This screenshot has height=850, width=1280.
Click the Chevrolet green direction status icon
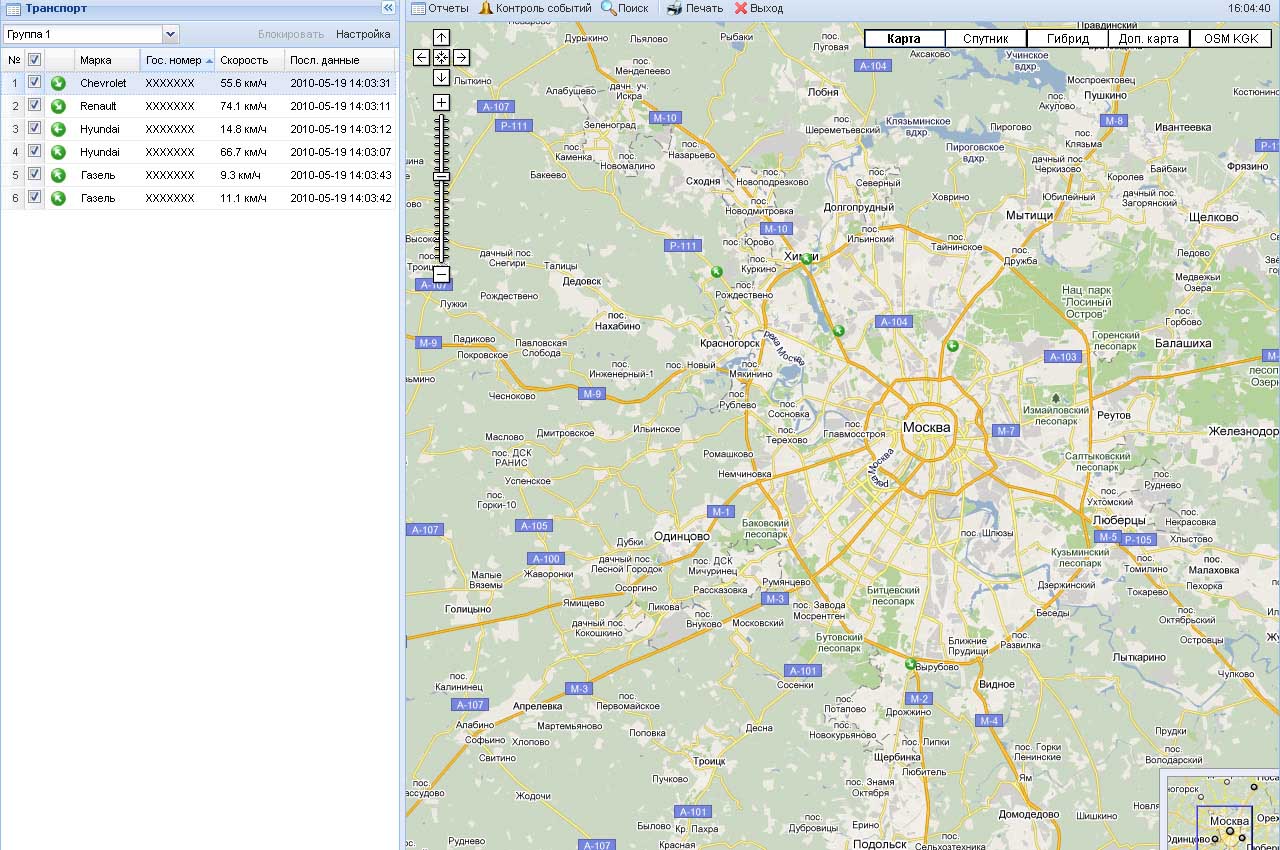click(58, 83)
